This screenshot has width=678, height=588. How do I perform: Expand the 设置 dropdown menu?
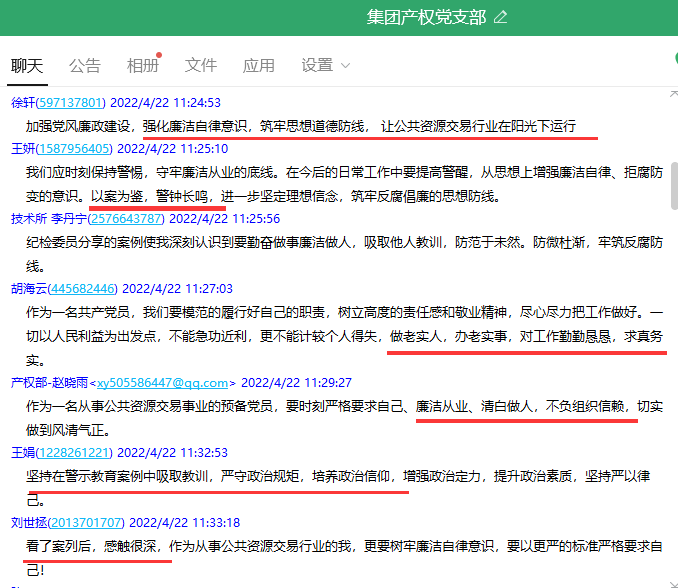326,66
